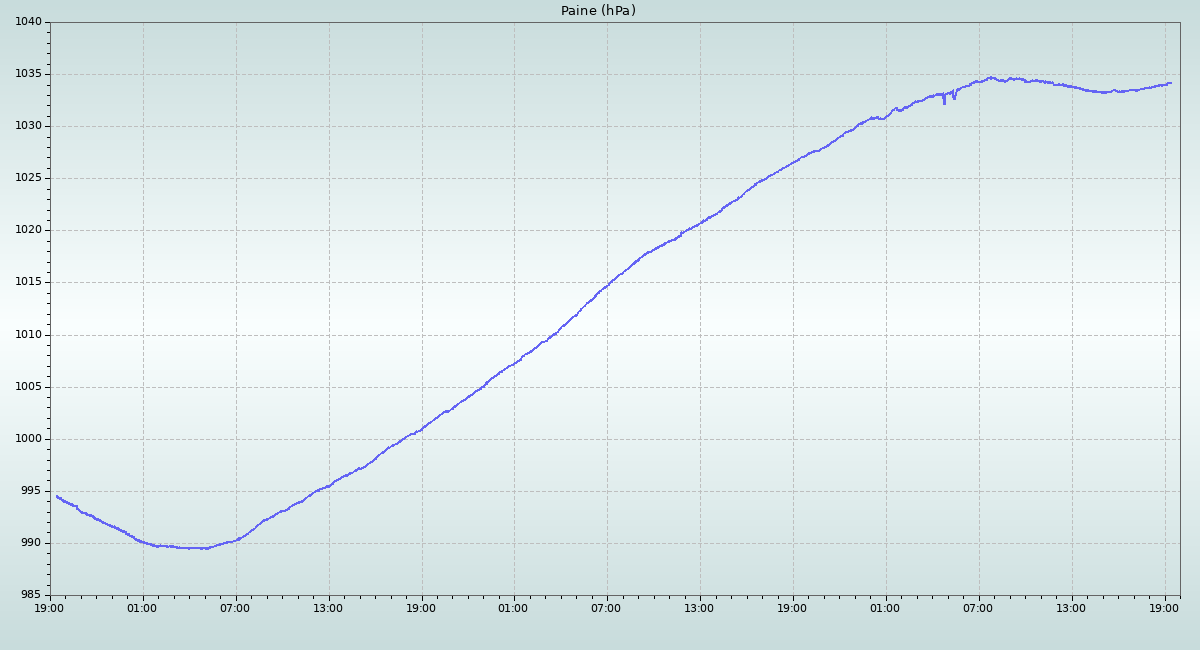The width and height of the screenshot is (1200, 650).
Task: Click the starting point of the pressure line
Action: [x=57, y=496]
